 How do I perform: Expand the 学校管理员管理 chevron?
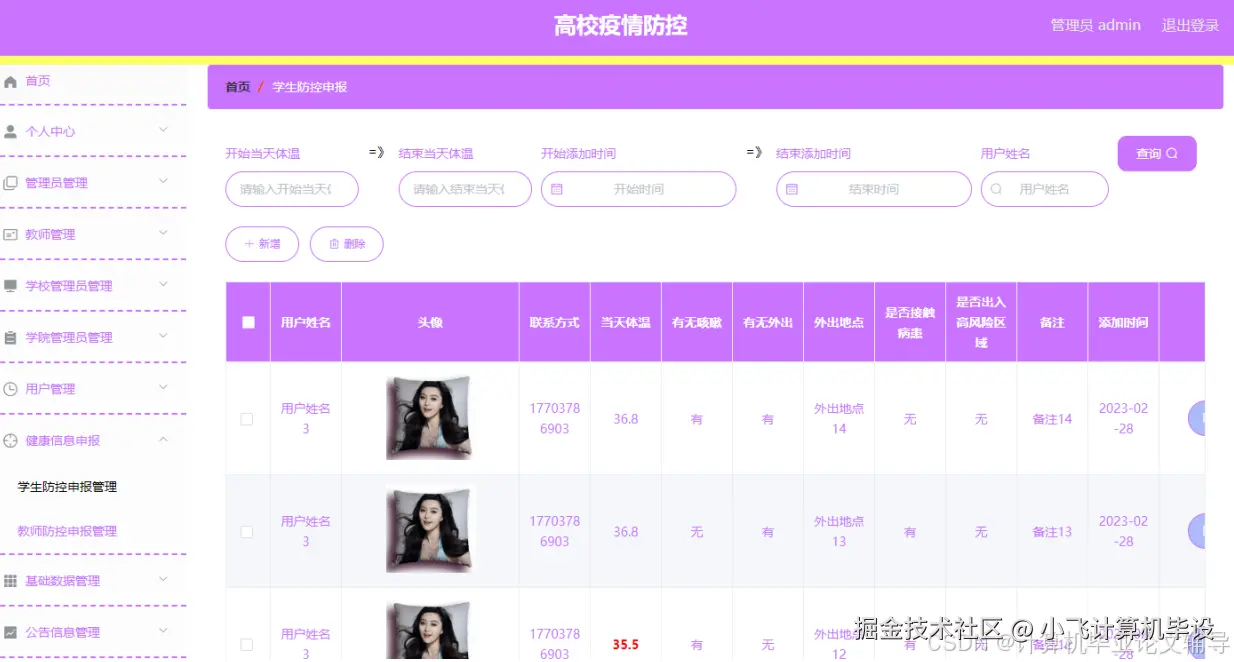tap(163, 284)
